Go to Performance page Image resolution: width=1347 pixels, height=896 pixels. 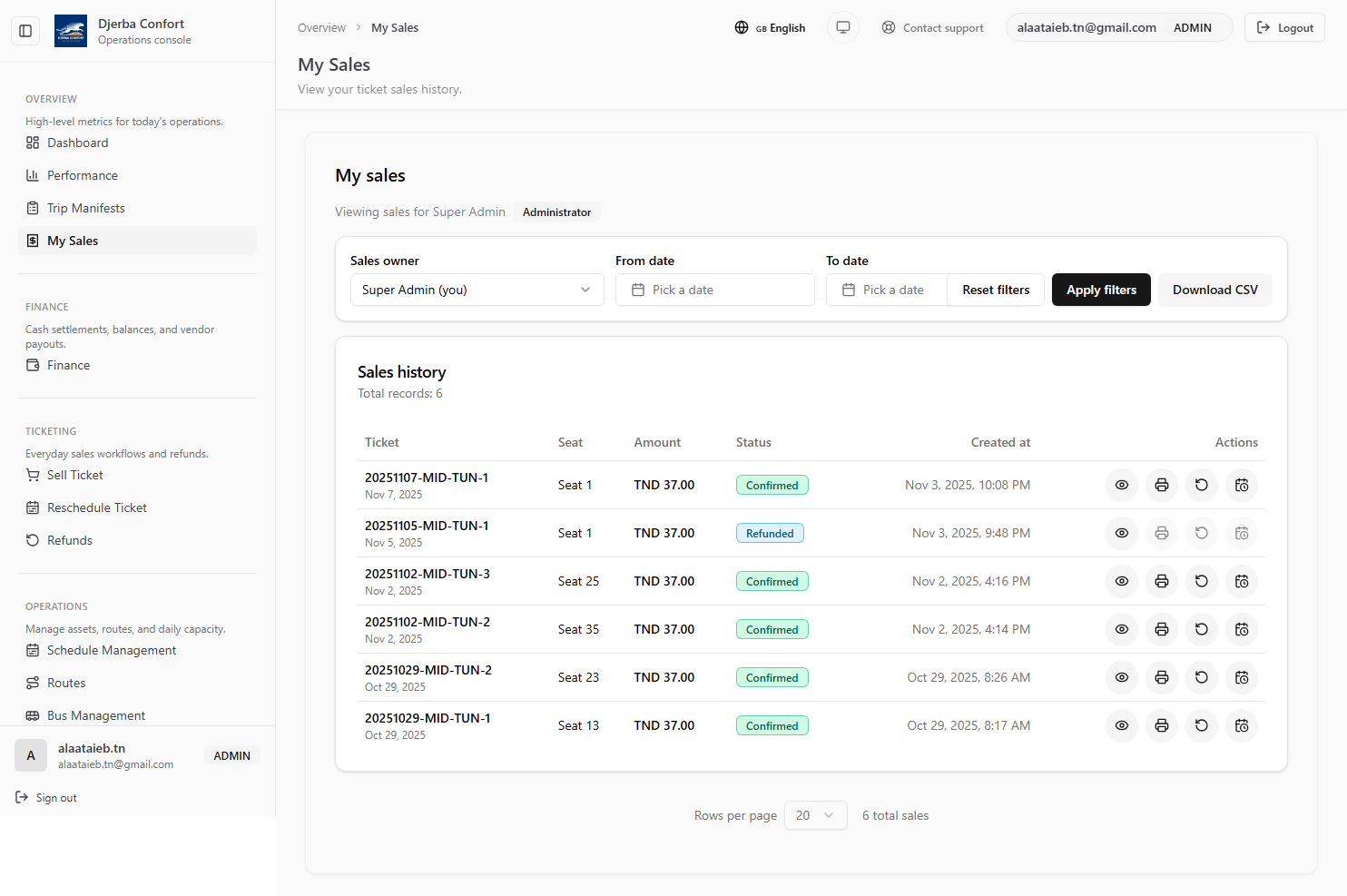[137, 175]
